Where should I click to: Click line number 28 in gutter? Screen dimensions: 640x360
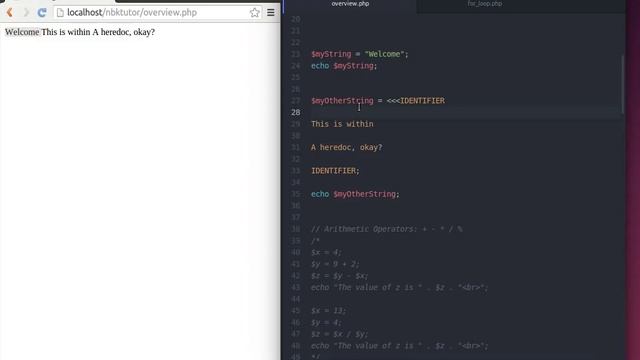click(x=296, y=112)
